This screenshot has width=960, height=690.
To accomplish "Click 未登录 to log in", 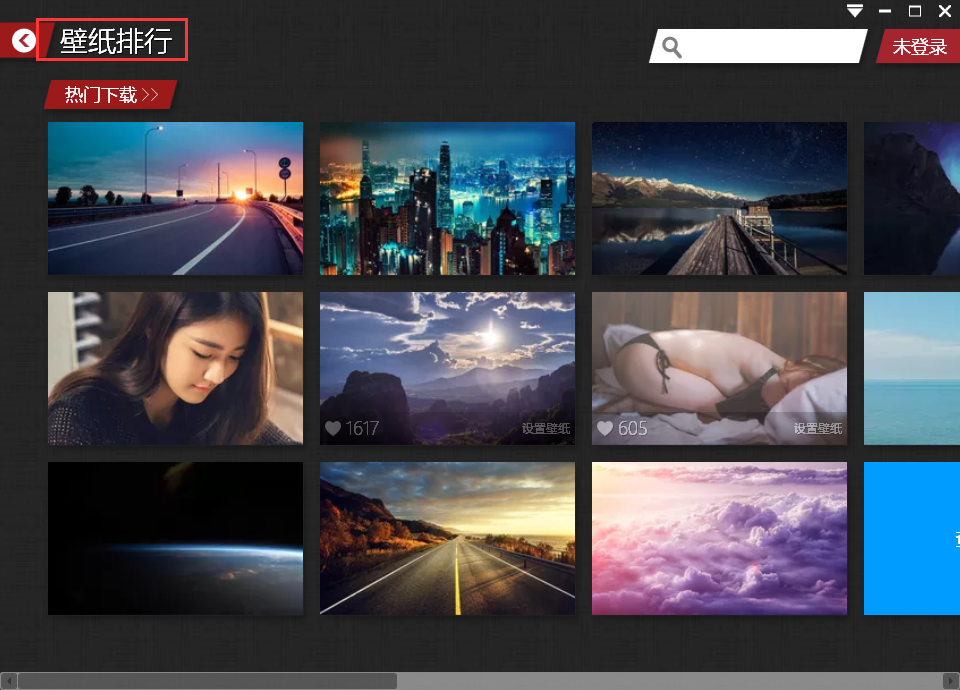I will tap(919, 46).
